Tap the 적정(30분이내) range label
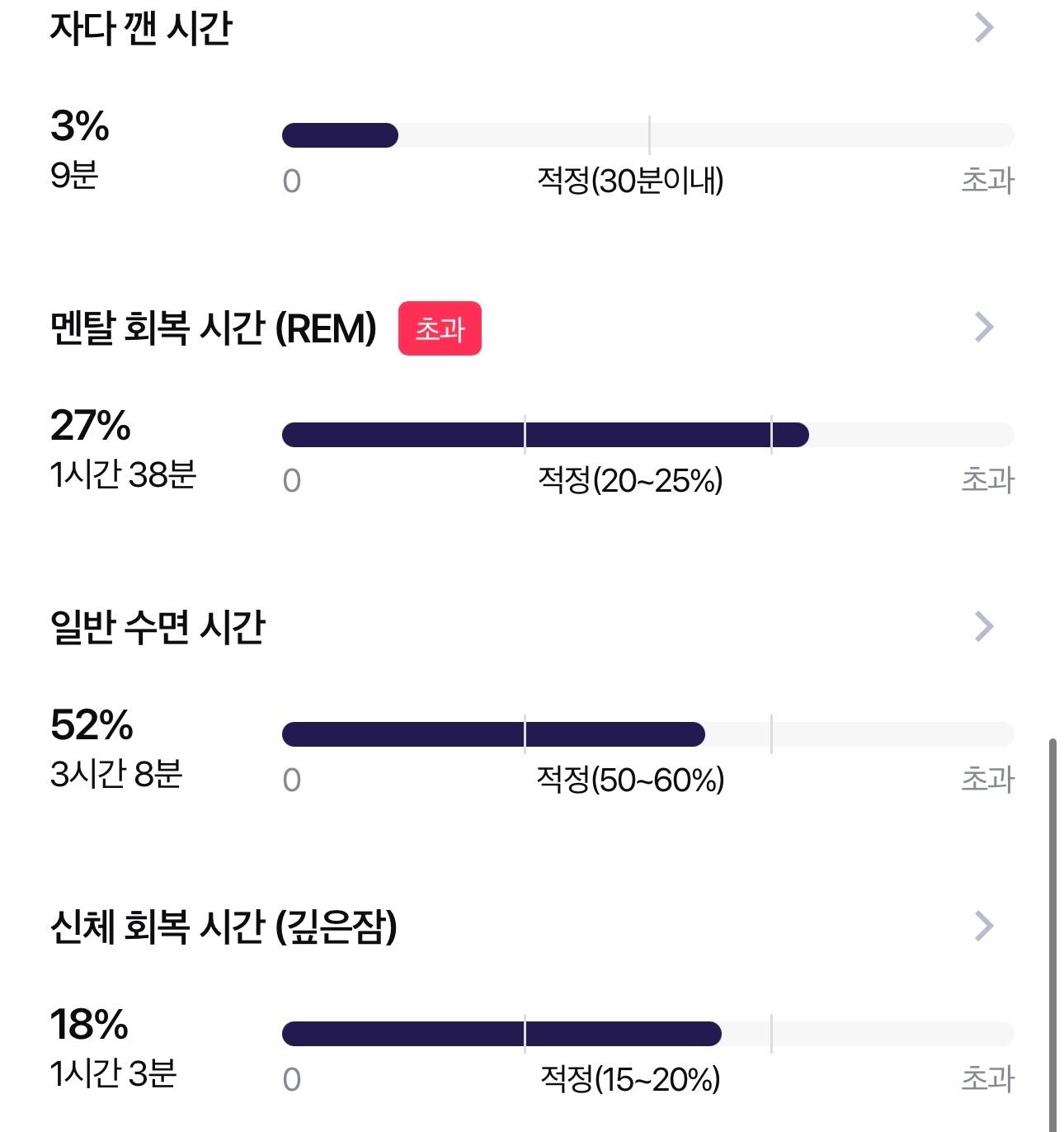The image size is (1064, 1132). coord(630,181)
